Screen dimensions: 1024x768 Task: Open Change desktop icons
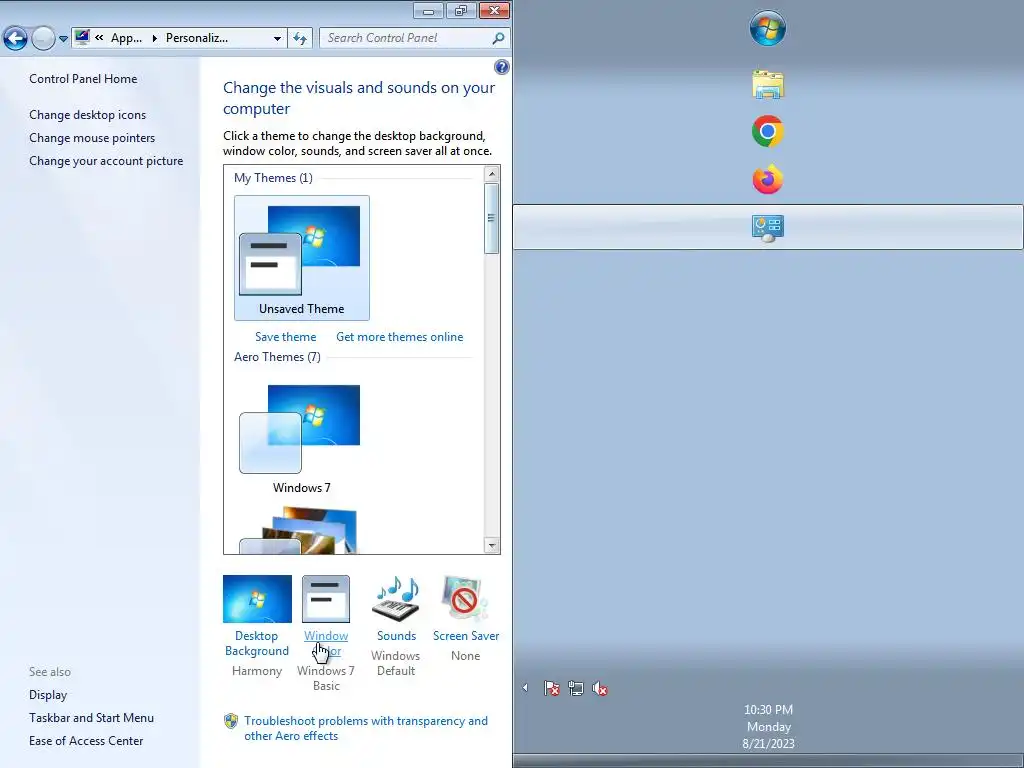click(88, 115)
